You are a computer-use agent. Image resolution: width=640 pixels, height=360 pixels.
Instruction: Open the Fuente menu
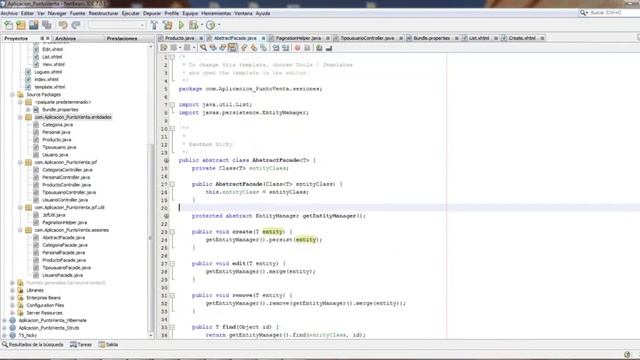pos(77,13)
